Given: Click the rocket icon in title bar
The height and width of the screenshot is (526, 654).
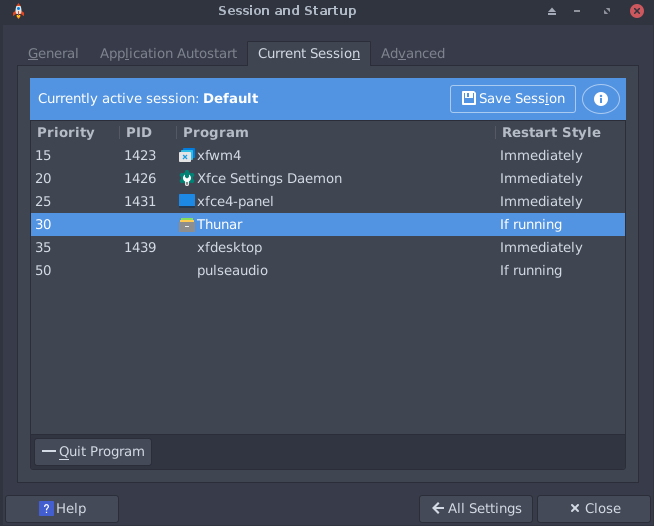Looking at the screenshot, I should click(18, 11).
